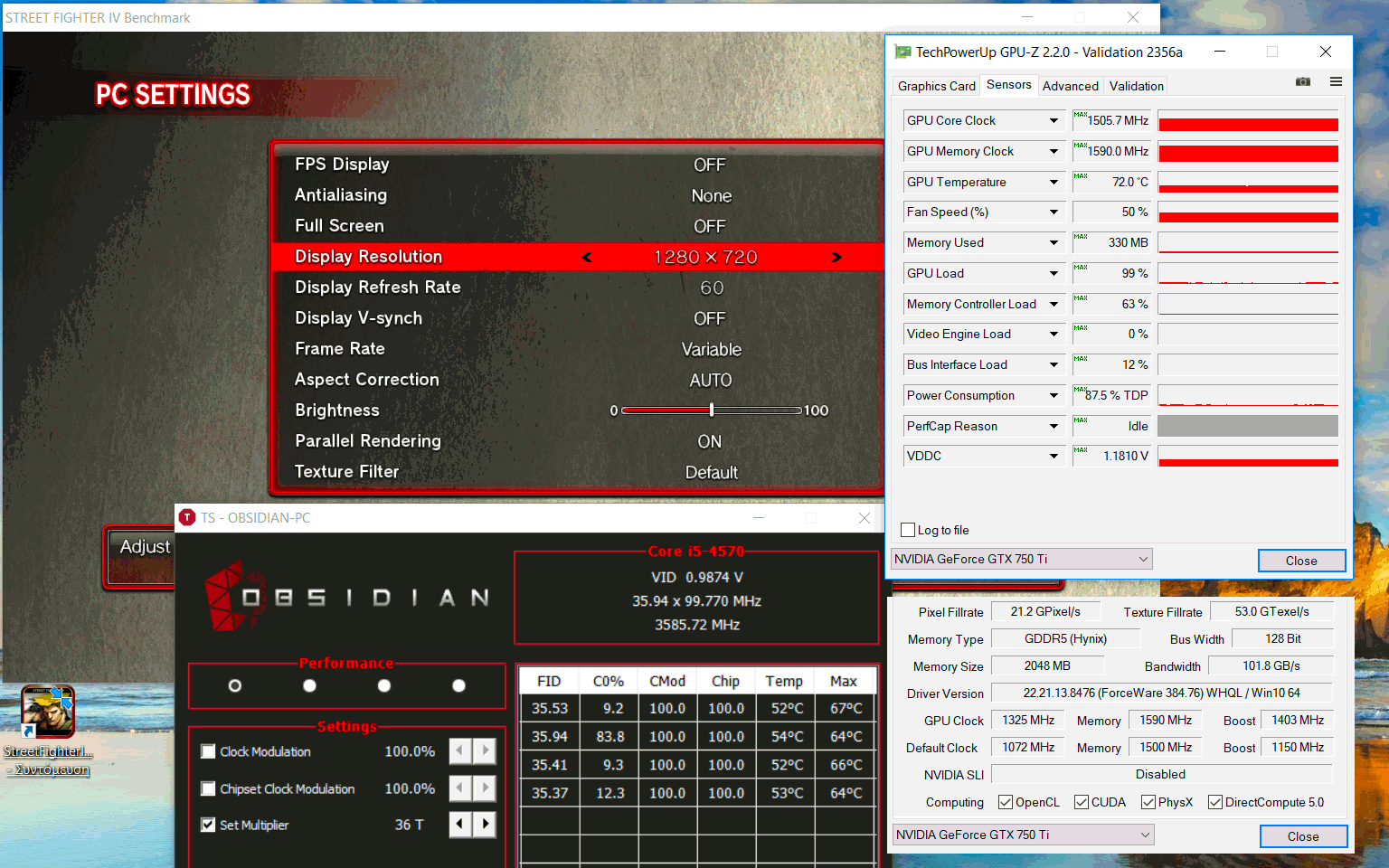Screen dimensions: 1389x868
Task: Select the leftmost Performance radio button
Action: 235,685
